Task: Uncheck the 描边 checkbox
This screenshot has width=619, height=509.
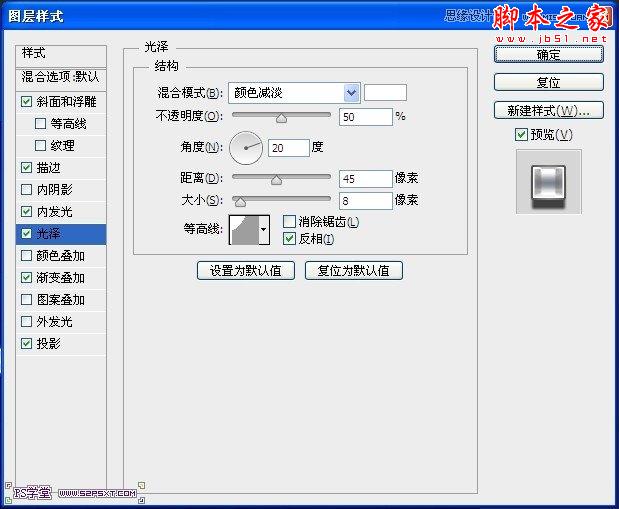Action: click(26, 168)
